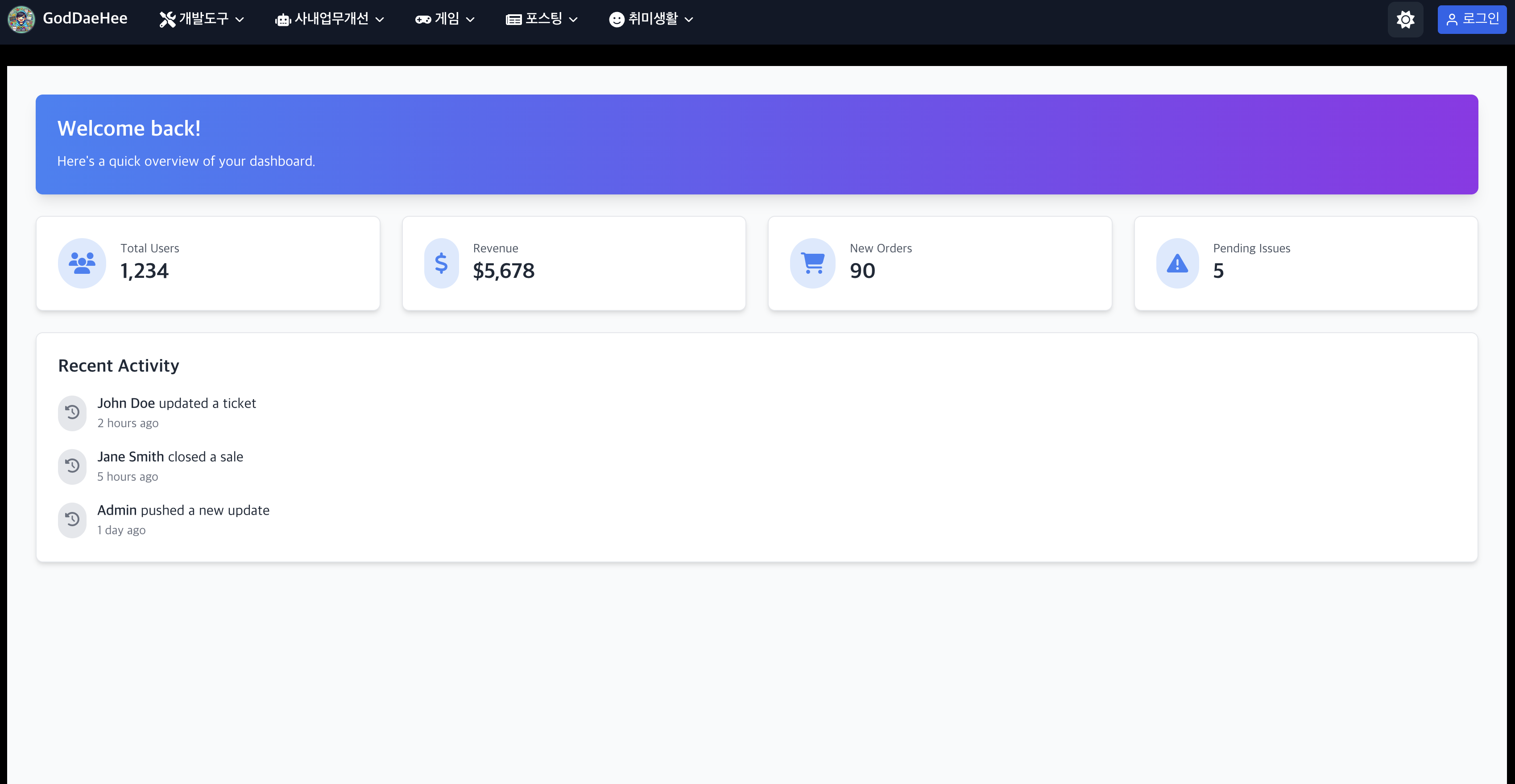This screenshot has width=1515, height=784.
Task: Expand the 사내업무개선 dropdown chevron
Action: (380, 19)
